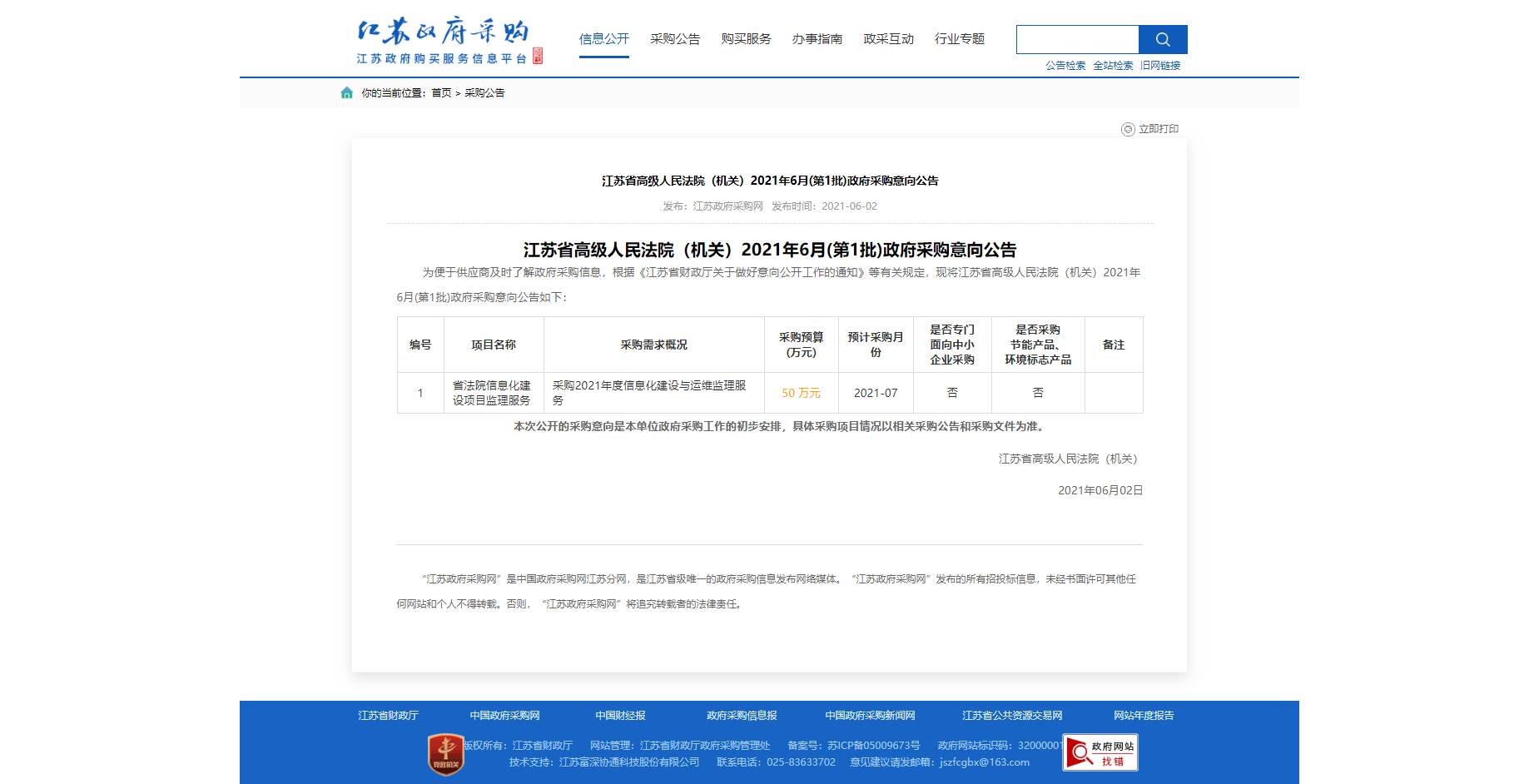This screenshot has width=1539, height=784.
Task: Open 中国政府采购网 footer link
Action: pos(504,716)
